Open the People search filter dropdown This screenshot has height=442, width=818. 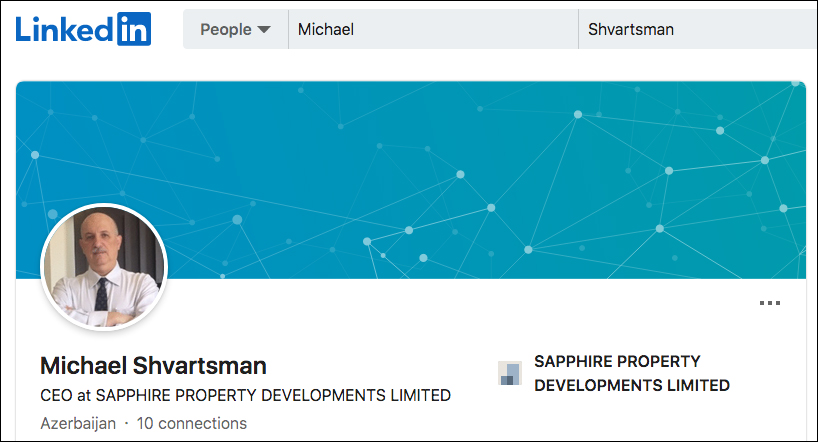235,29
